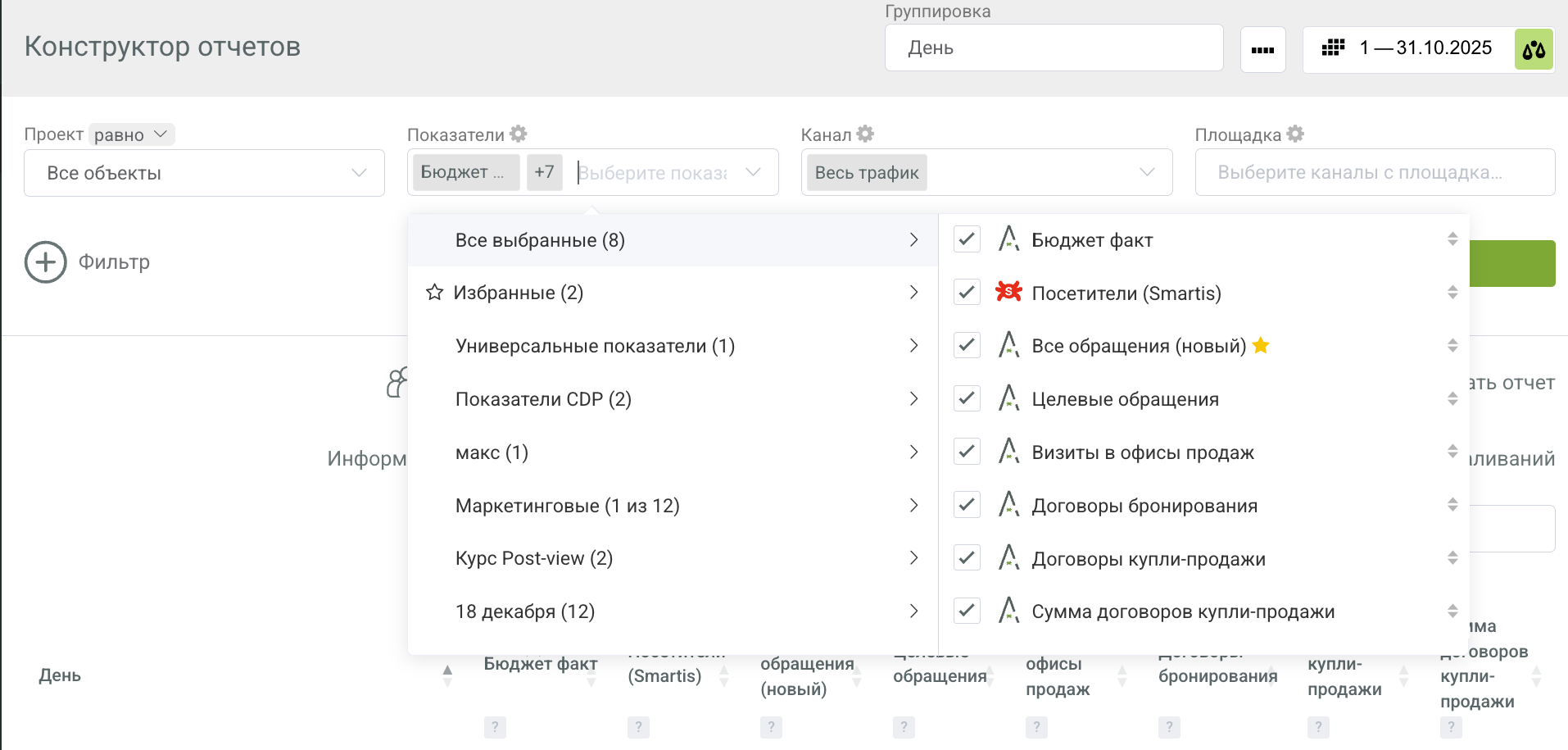Uncheck the Посетители (Smartis) checkbox
The image size is (1568, 750).
[x=968, y=293]
